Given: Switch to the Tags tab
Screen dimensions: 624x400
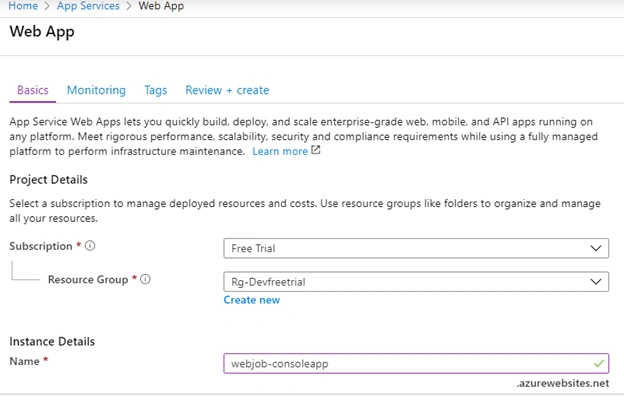Looking at the screenshot, I should (x=156, y=90).
